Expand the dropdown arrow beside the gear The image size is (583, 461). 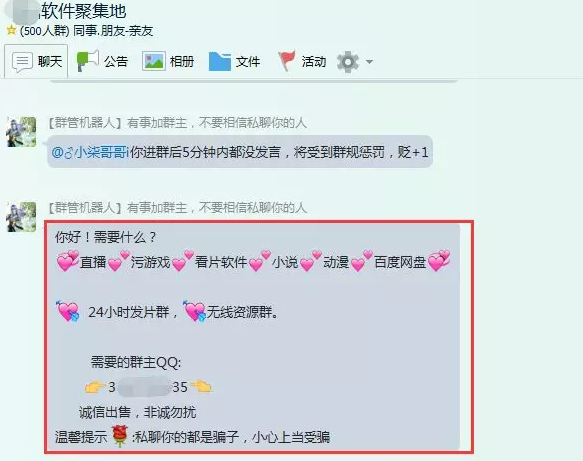click(369, 62)
